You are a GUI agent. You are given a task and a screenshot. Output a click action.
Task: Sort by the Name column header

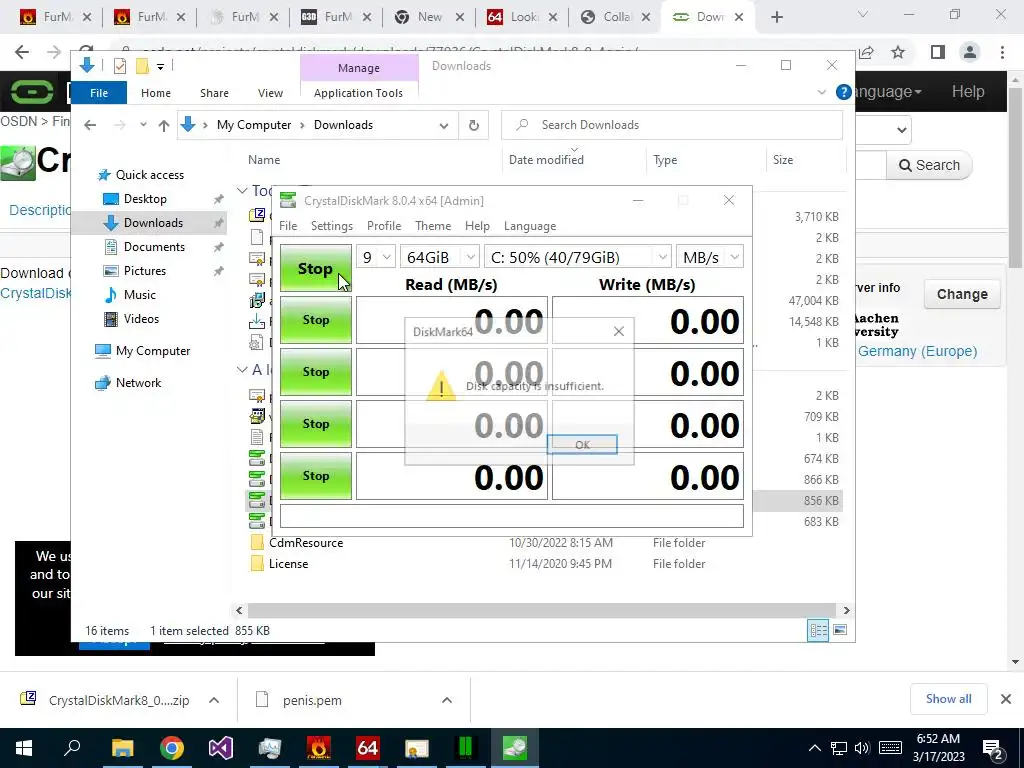click(x=264, y=159)
